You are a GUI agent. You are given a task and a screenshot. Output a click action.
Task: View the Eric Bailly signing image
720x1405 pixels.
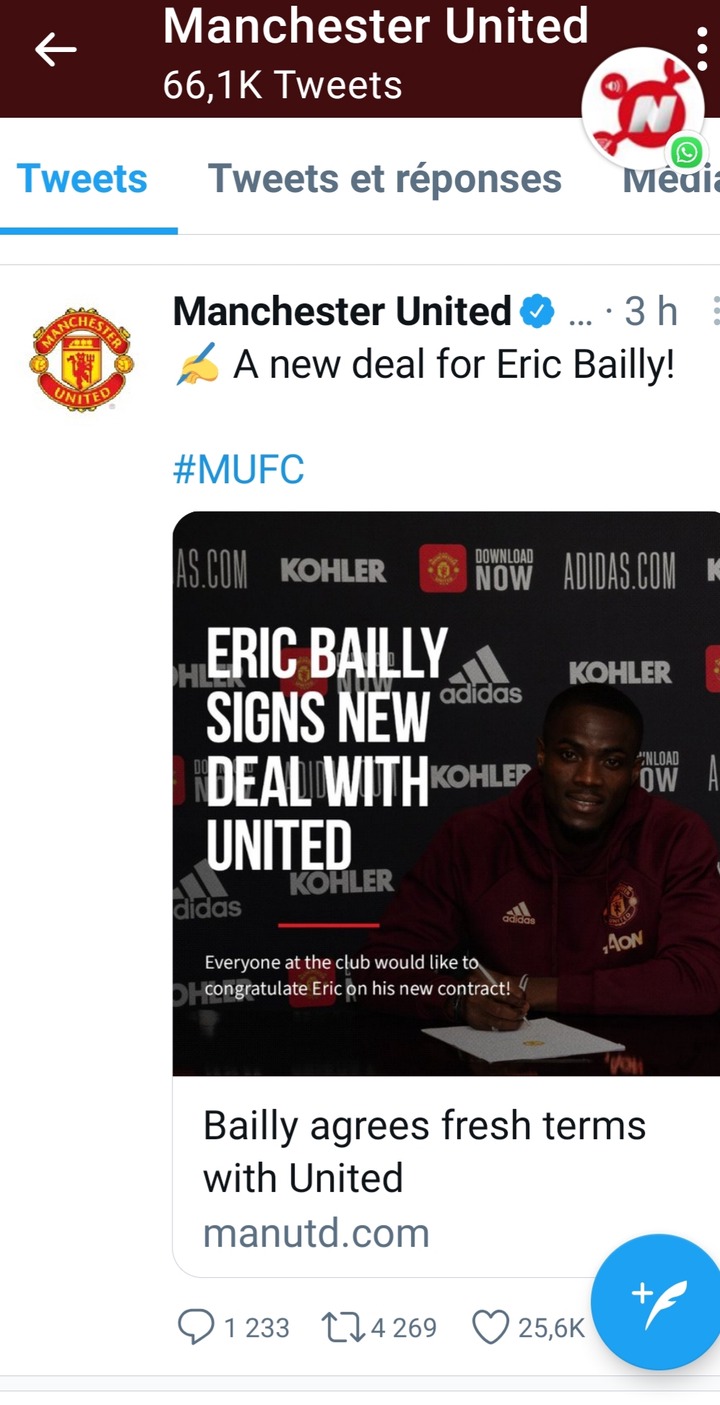446,793
